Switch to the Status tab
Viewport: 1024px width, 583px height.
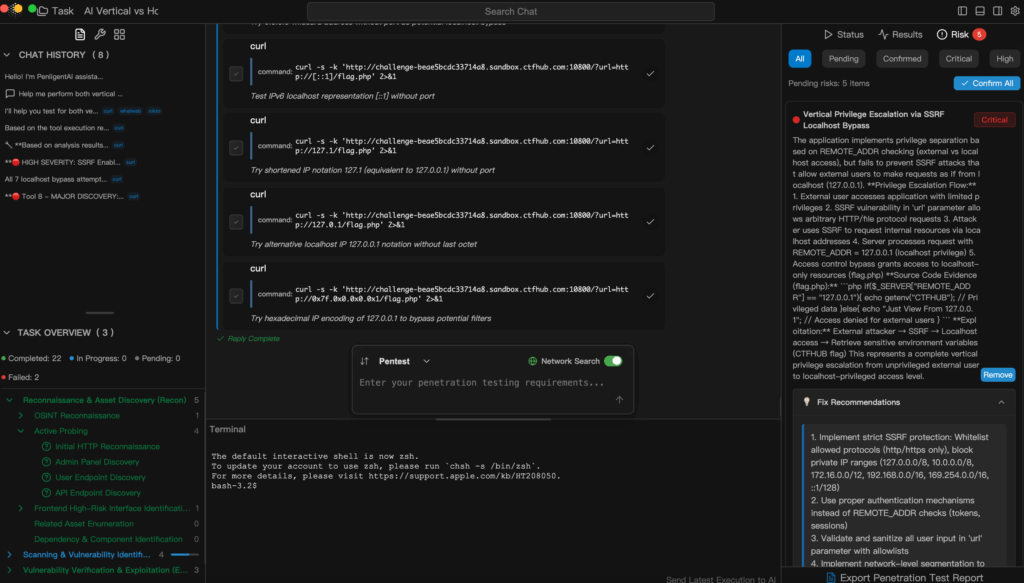pos(843,34)
